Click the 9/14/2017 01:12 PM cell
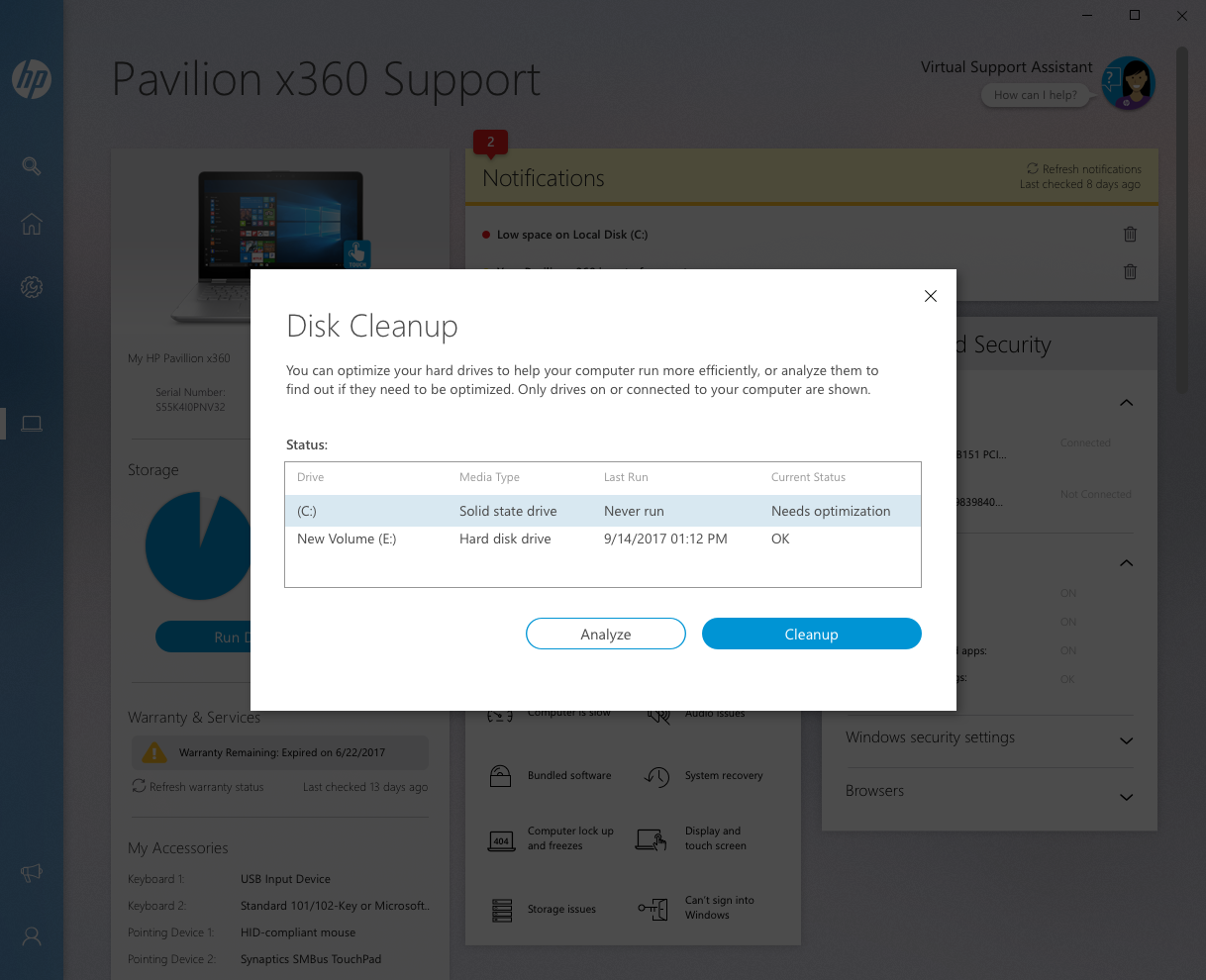 click(x=665, y=539)
